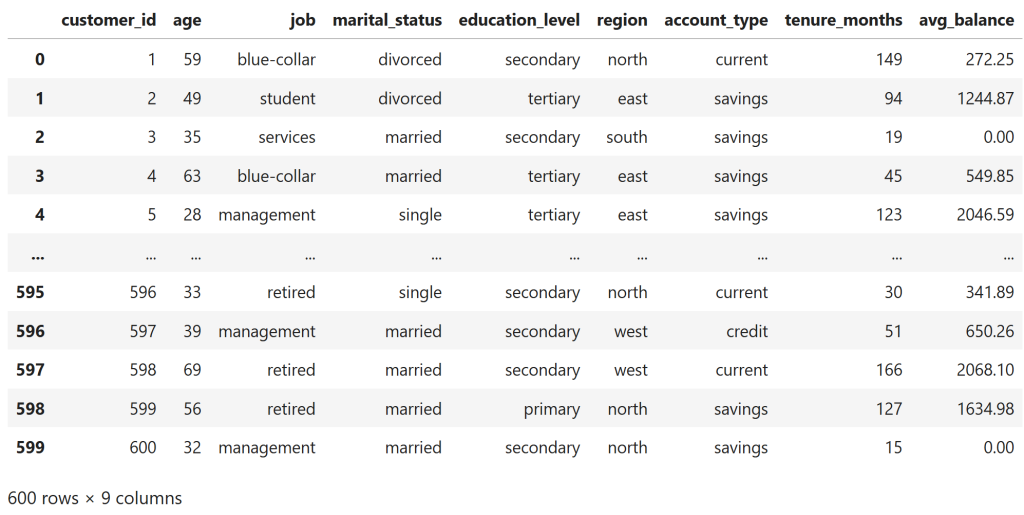This screenshot has height=515, width=1024.
Task: Select the tenure_months cell showing 166
Action: (887, 371)
